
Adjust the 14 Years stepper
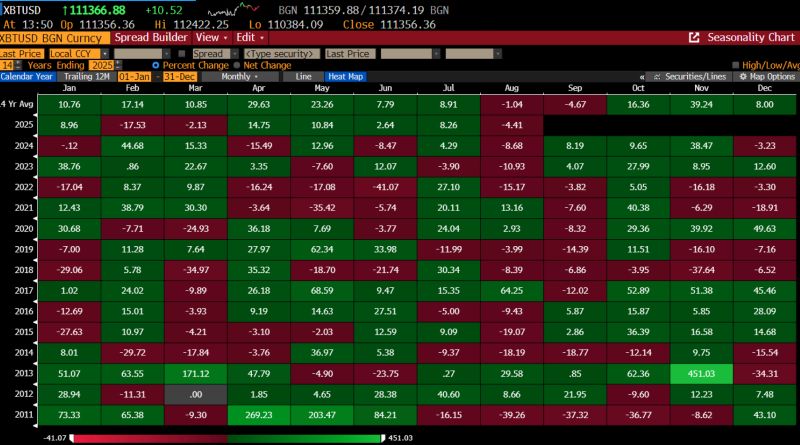click(x=18, y=65)
